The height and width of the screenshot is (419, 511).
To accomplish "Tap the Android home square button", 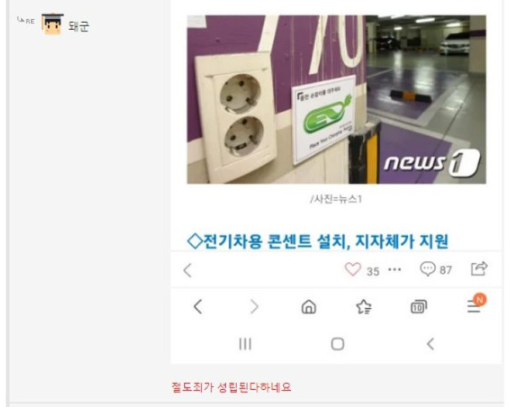I will (x=337, y=344).
